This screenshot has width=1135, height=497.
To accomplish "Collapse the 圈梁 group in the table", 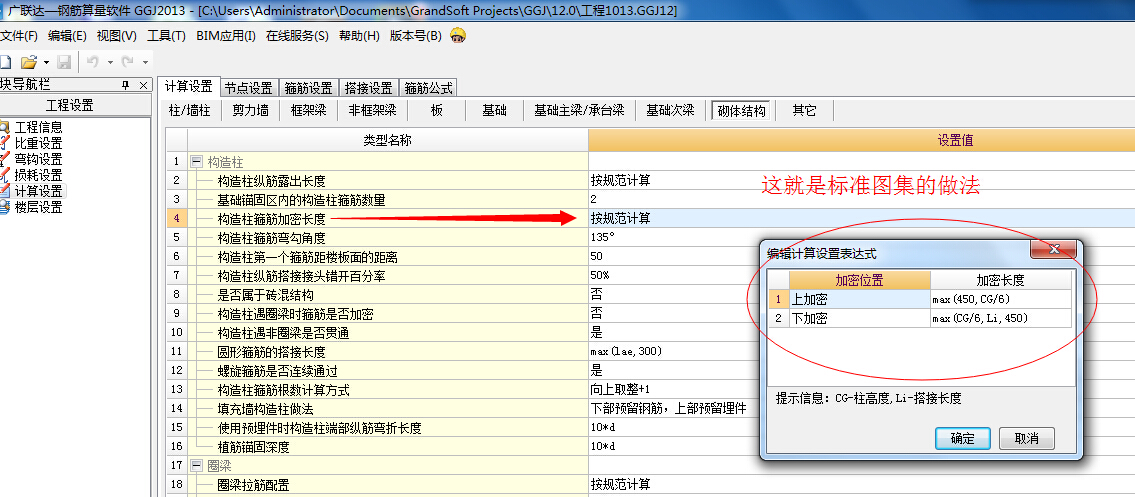I will point(195,465).
